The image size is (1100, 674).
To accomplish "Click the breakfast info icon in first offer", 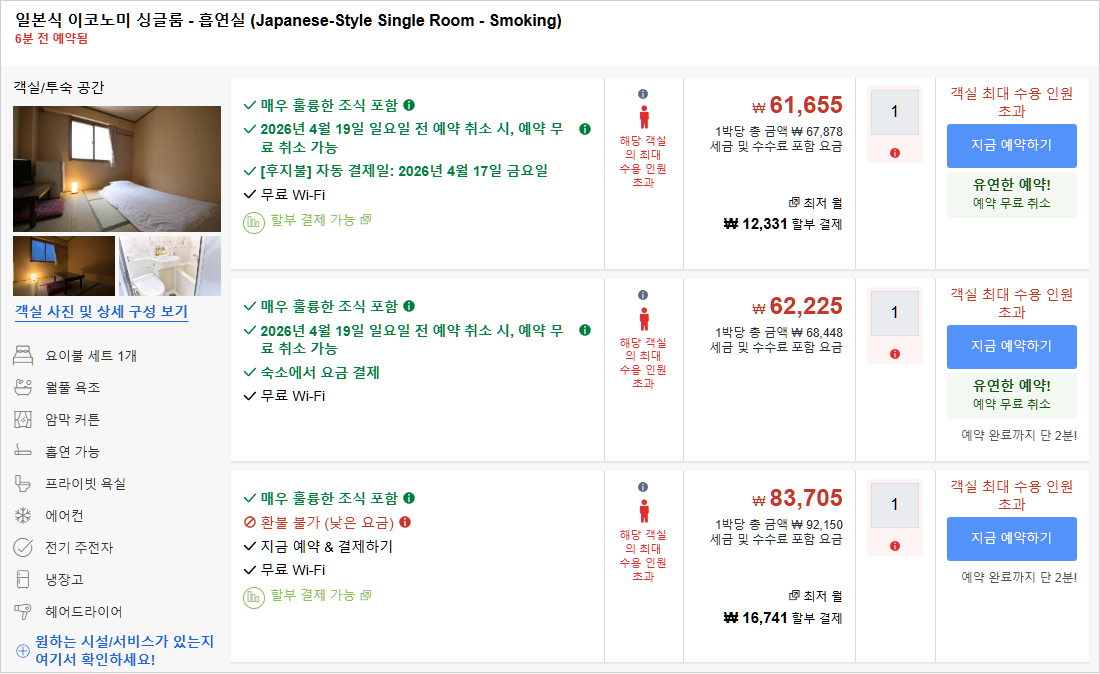I will [410, 105].
